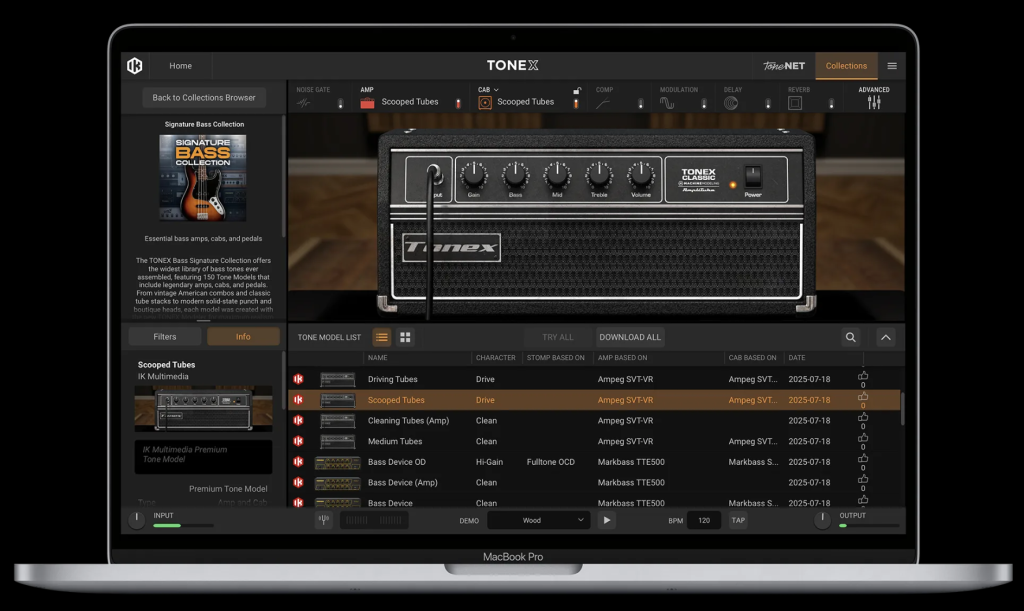The image size is (1024, 611).
Task: Click the Download All button
Action: coord(630,337)
